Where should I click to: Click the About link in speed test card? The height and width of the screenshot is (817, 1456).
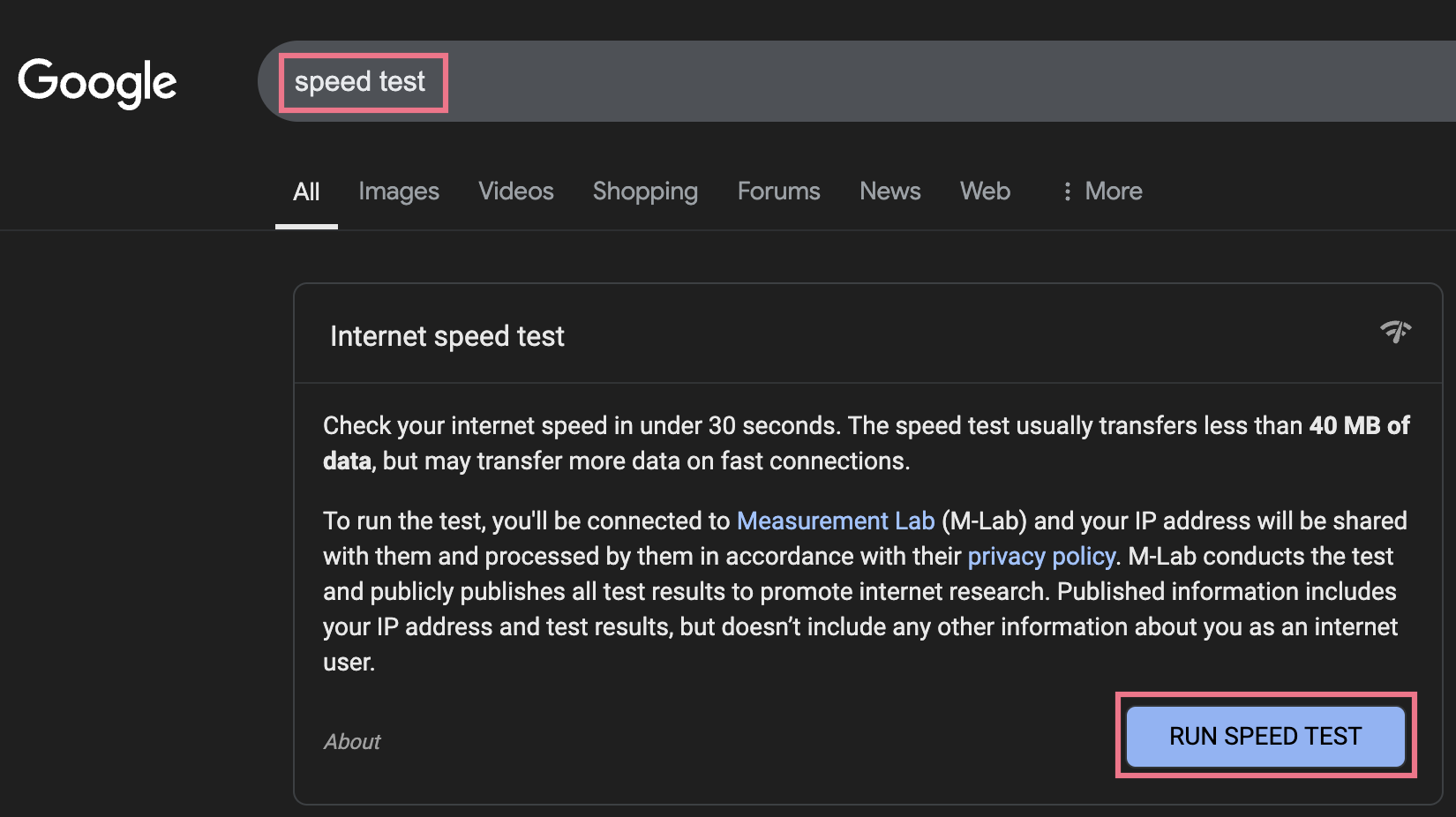point(352,741)
